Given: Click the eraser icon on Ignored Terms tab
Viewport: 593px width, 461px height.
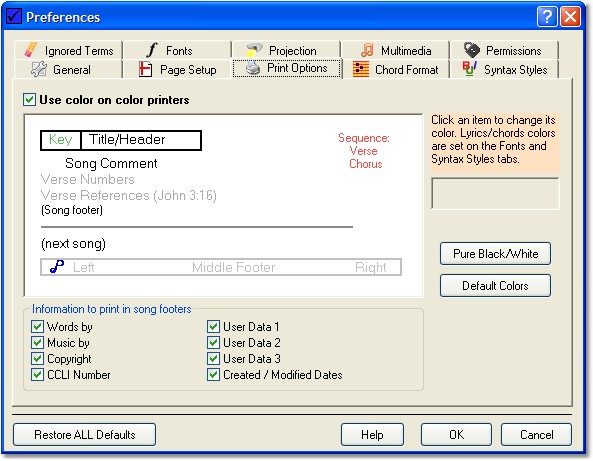Looking at the screenshot, I should (x=31, y=50).
